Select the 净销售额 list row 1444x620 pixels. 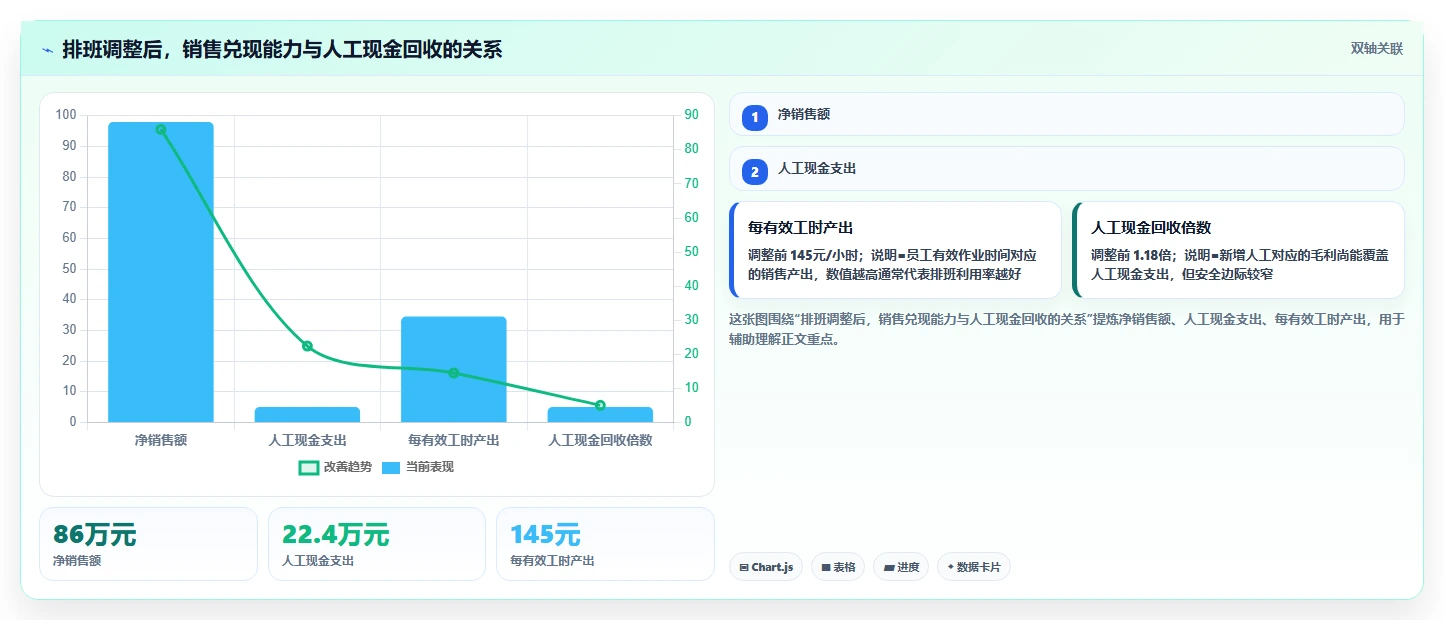tap(1067, 114)
